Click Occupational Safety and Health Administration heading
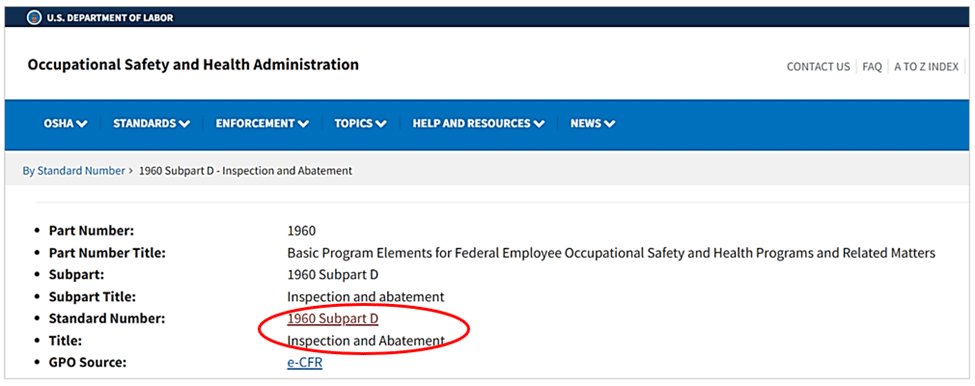Viewport: 975px width, 386px height. coord(193,65)
